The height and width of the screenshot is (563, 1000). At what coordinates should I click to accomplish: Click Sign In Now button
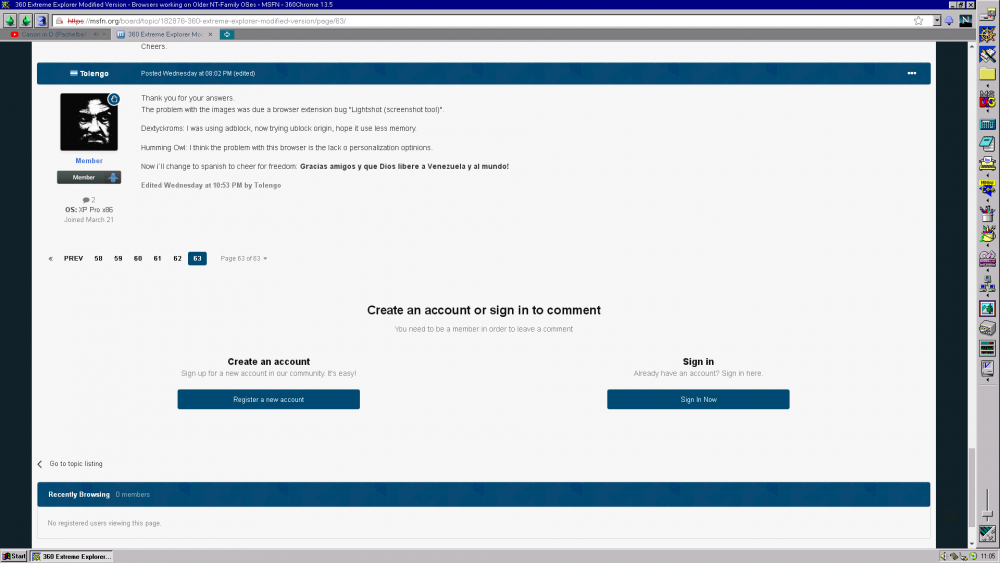698,399
